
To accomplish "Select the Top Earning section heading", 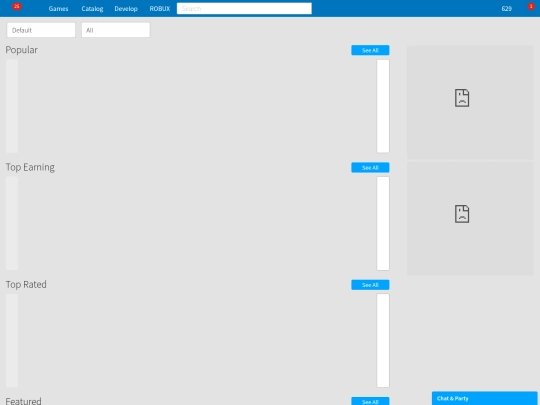I will (x=30, y=167).
